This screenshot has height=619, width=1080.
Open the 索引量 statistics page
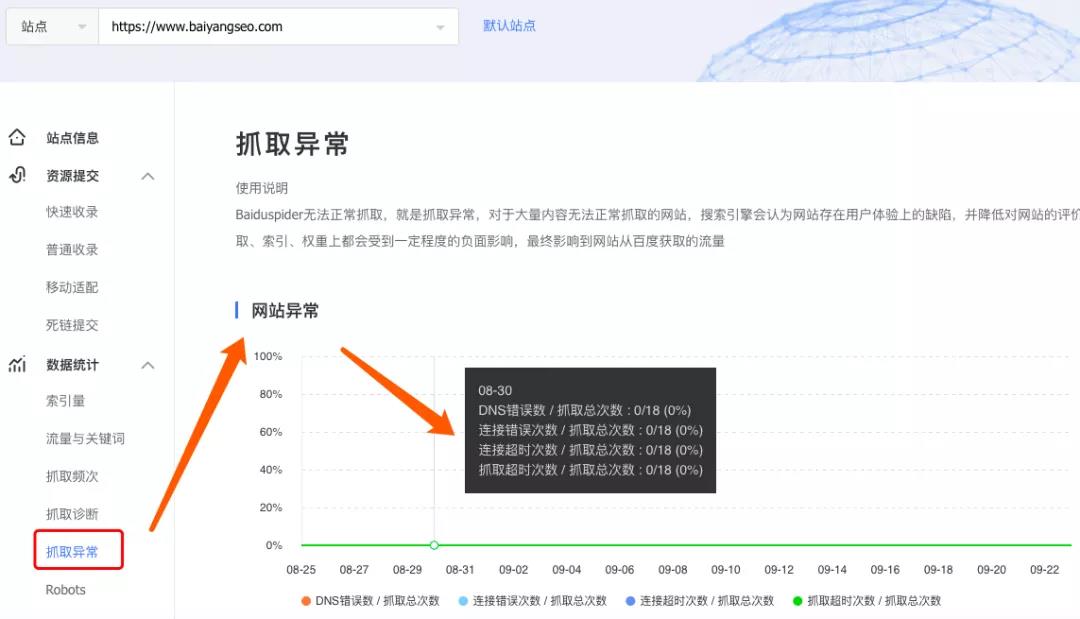click(x=65, y=401)
